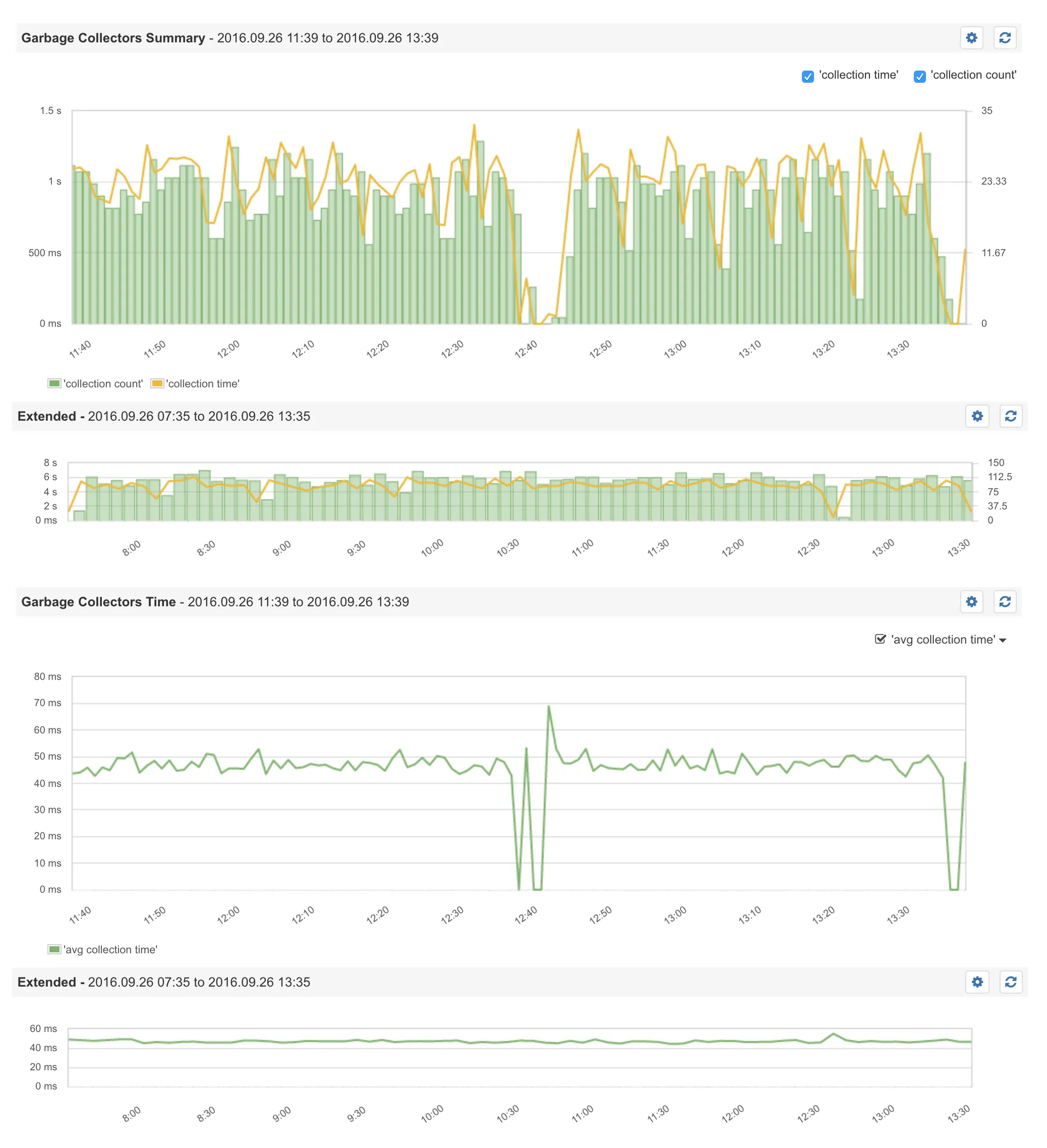Uncheck the 'collection time' checkbox

(807, 76)
